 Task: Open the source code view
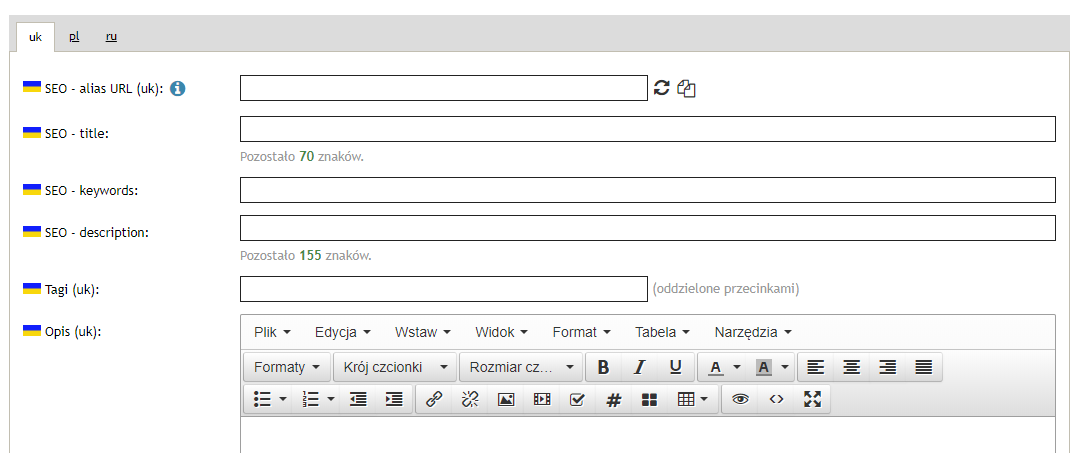pyautogui.click(x=776, y=399)
